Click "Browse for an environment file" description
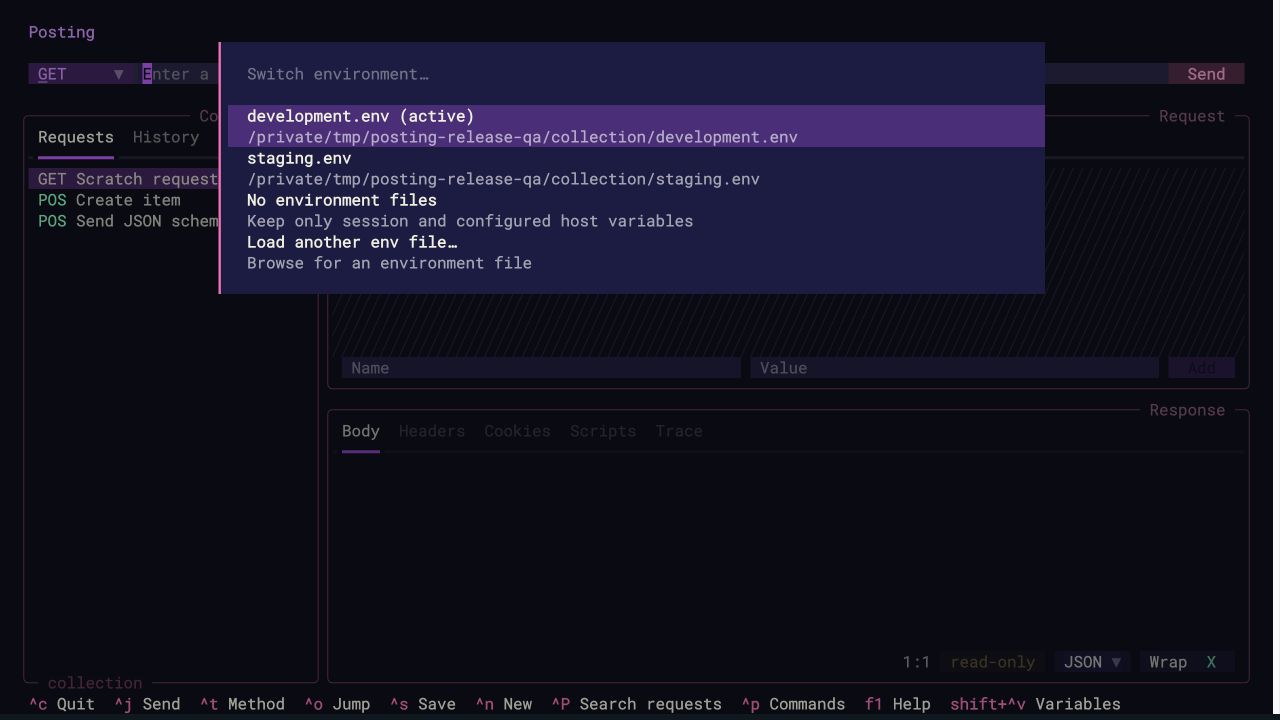The height and width of the screenshot is (720, 1280). coord(389,263)
